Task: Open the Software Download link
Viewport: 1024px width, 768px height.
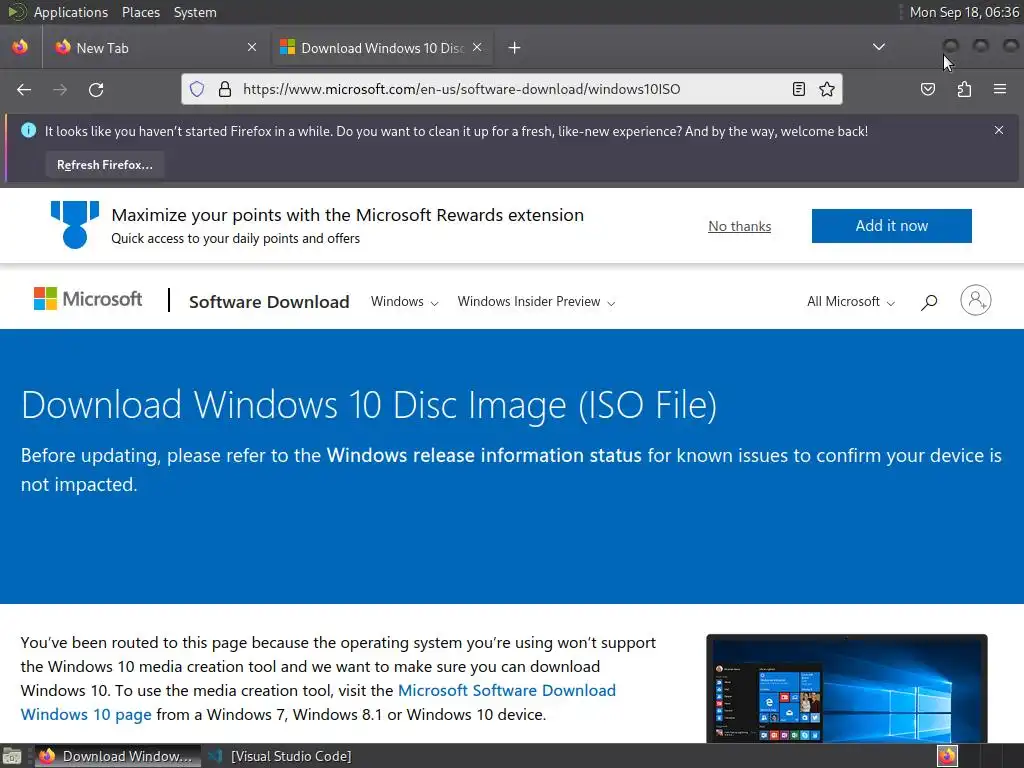Action: click(x=269, y=302)
